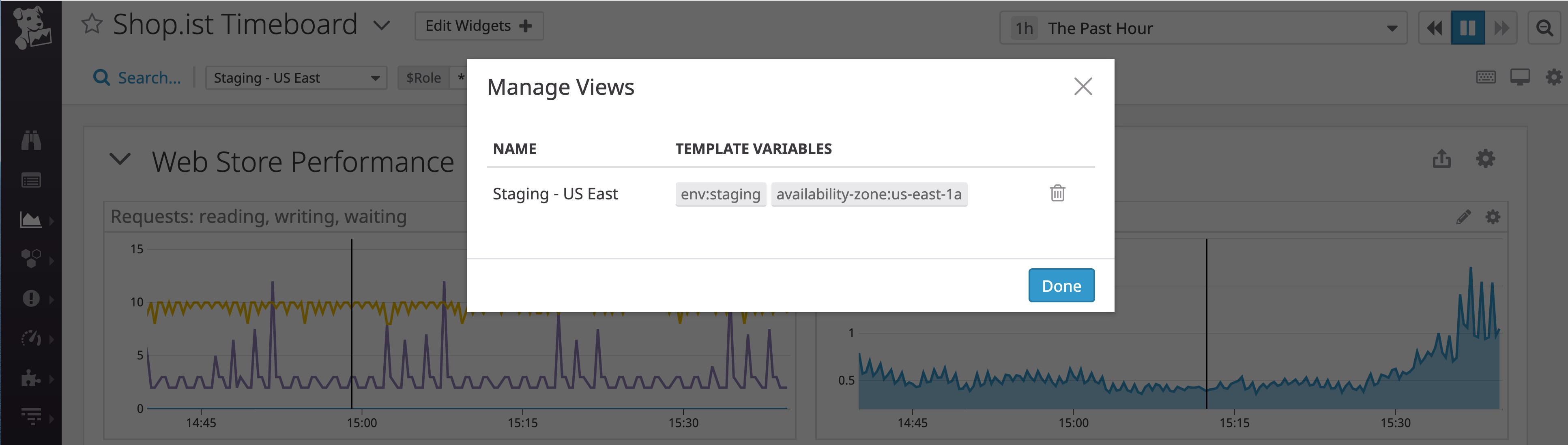
Task: Select the Watchdog binoculars icon in sidebar
Action: (x=32, y=140)
